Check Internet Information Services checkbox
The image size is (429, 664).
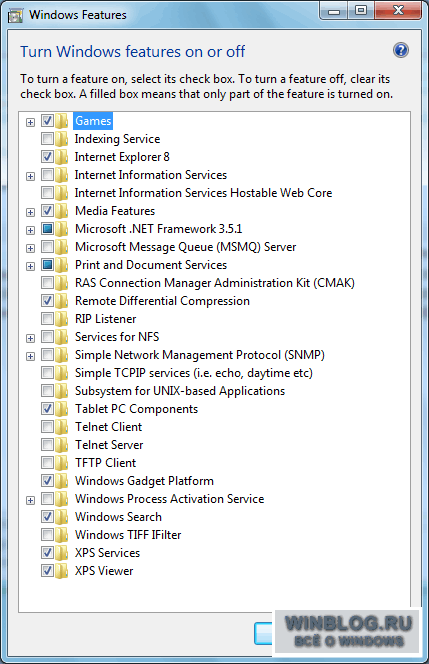pyautogui.click(x=47, y=174)
